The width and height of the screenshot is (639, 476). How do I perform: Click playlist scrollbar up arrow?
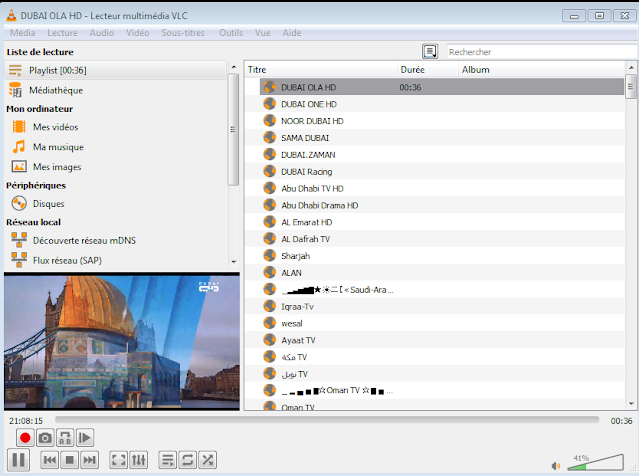pyautogui.click(x=631, y=67)
